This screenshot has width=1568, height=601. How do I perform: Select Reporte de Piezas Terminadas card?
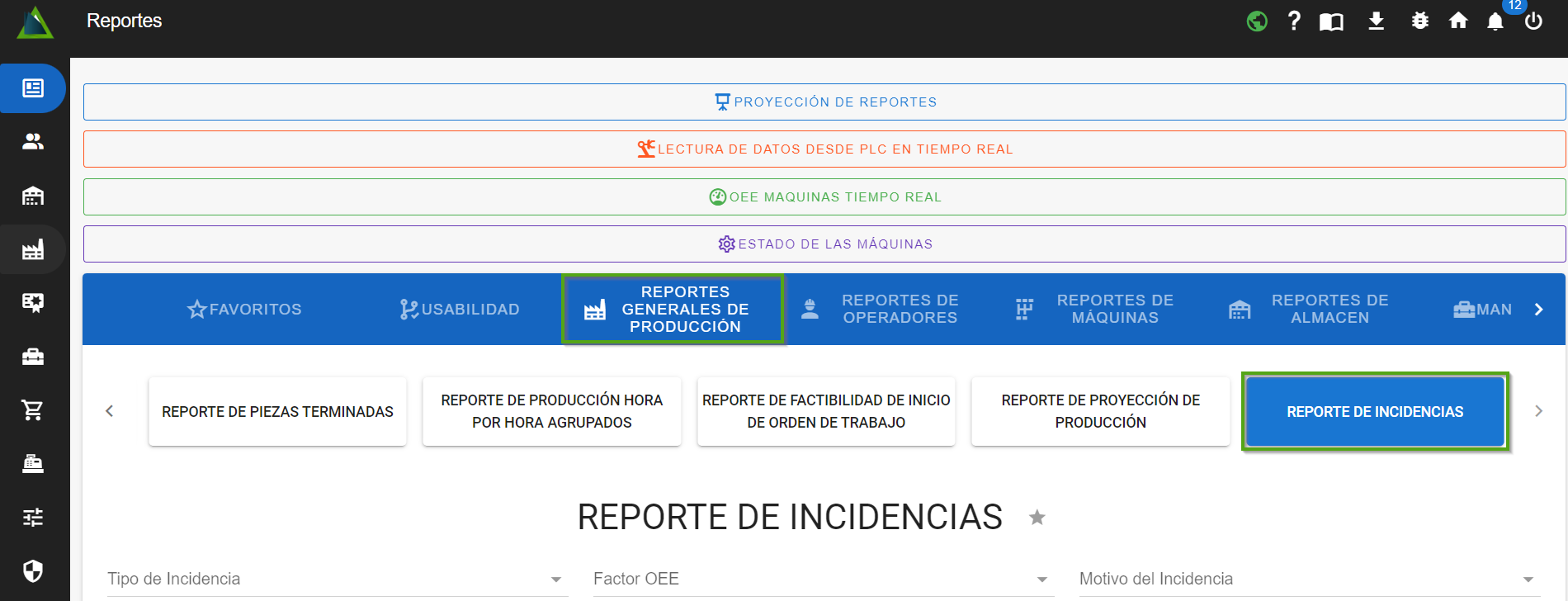click(x=277, y=411)
